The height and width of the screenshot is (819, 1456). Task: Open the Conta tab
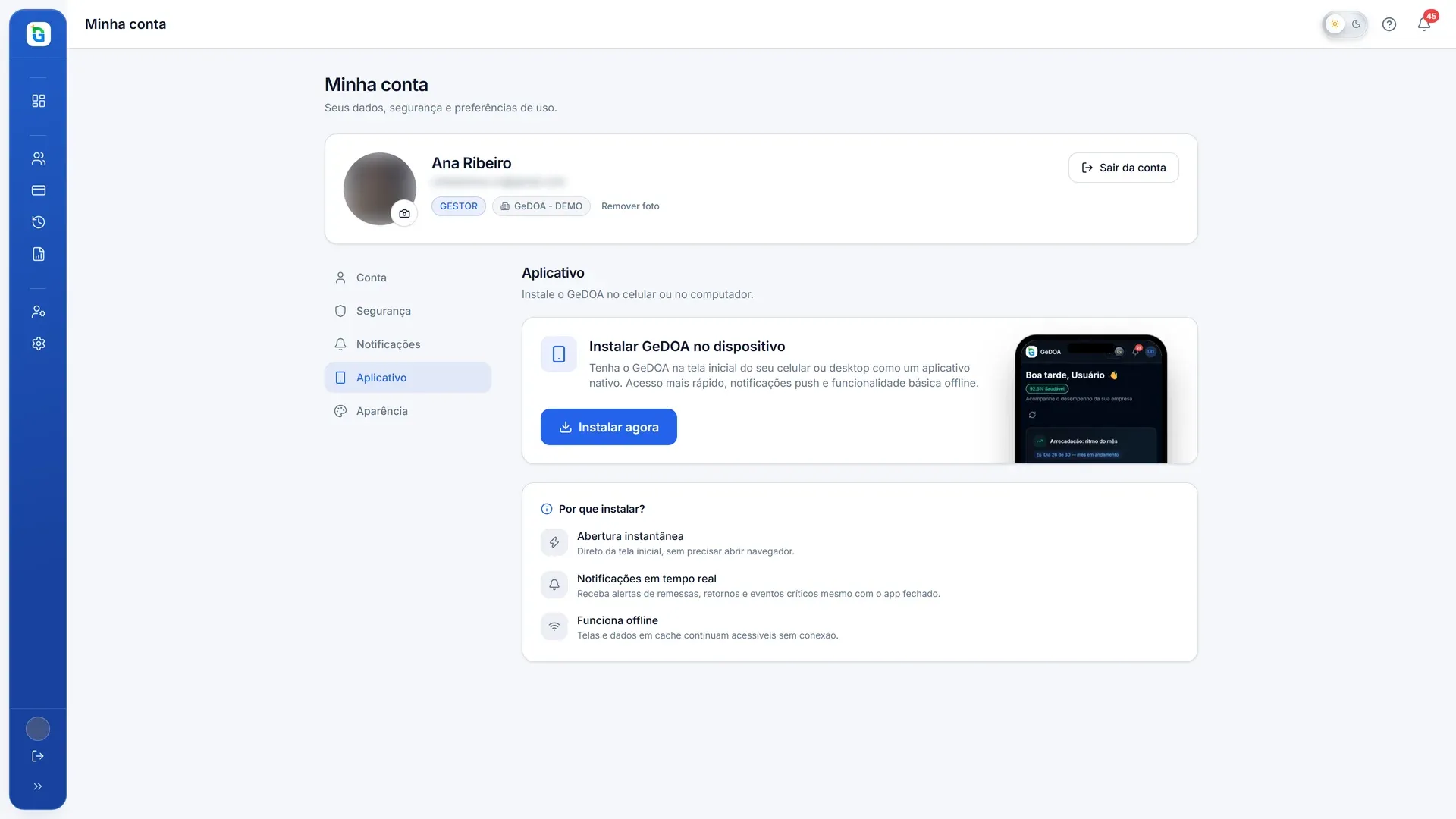(408, 278)
